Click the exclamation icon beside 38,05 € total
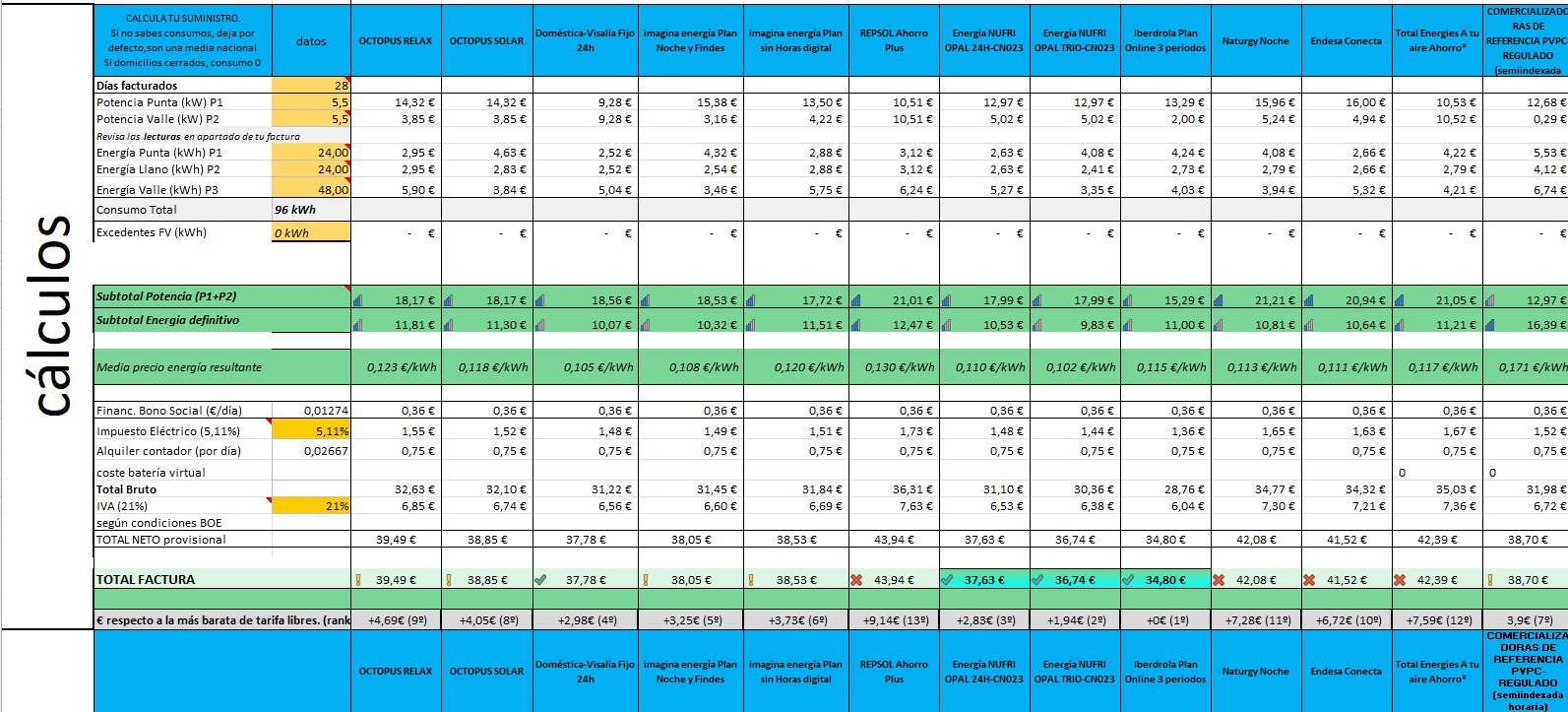The image size is (1568, 712). [x=645, y=580]
